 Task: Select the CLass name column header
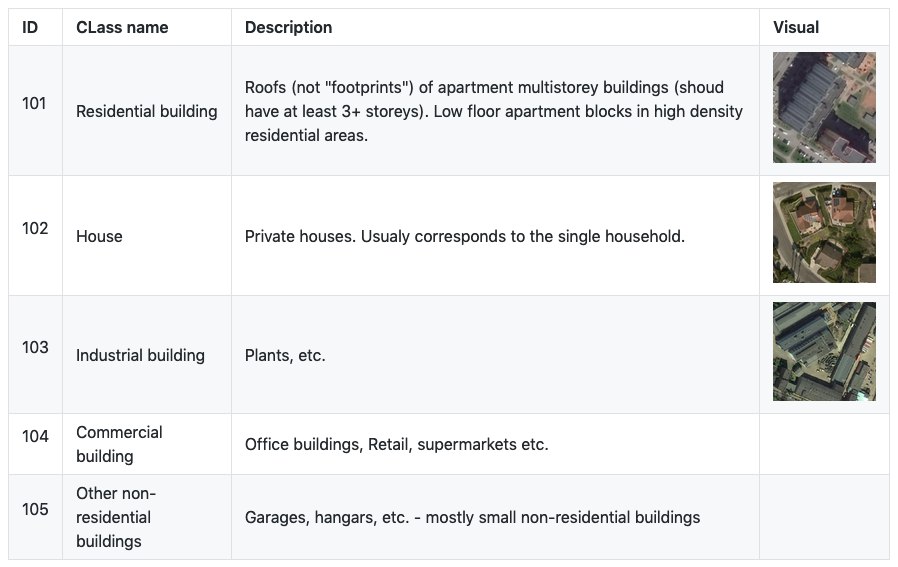[x=122, y=27]
